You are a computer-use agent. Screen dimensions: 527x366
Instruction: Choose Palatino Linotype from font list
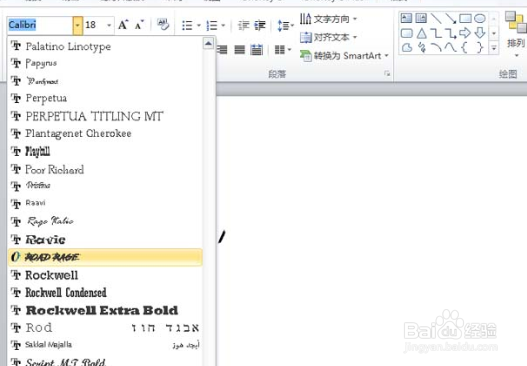(105, 46)
